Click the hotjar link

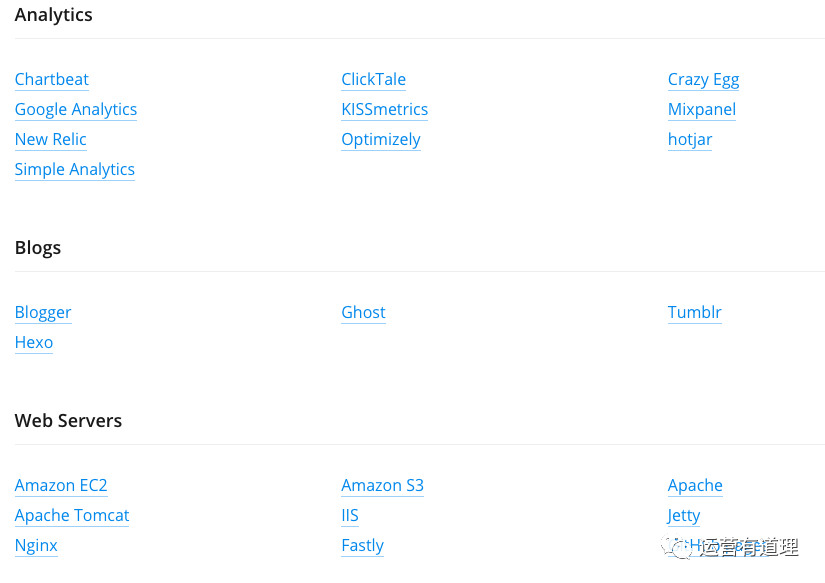click(x=690, y=140)
